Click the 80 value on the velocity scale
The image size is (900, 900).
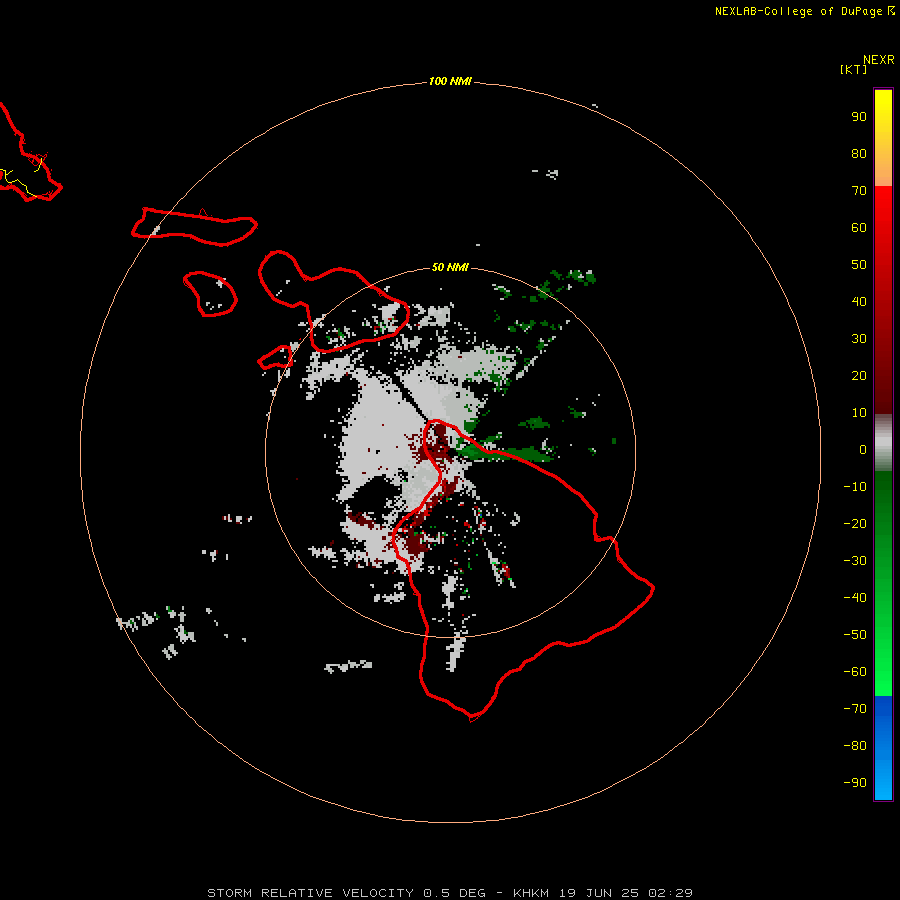(x=859, y=153)
